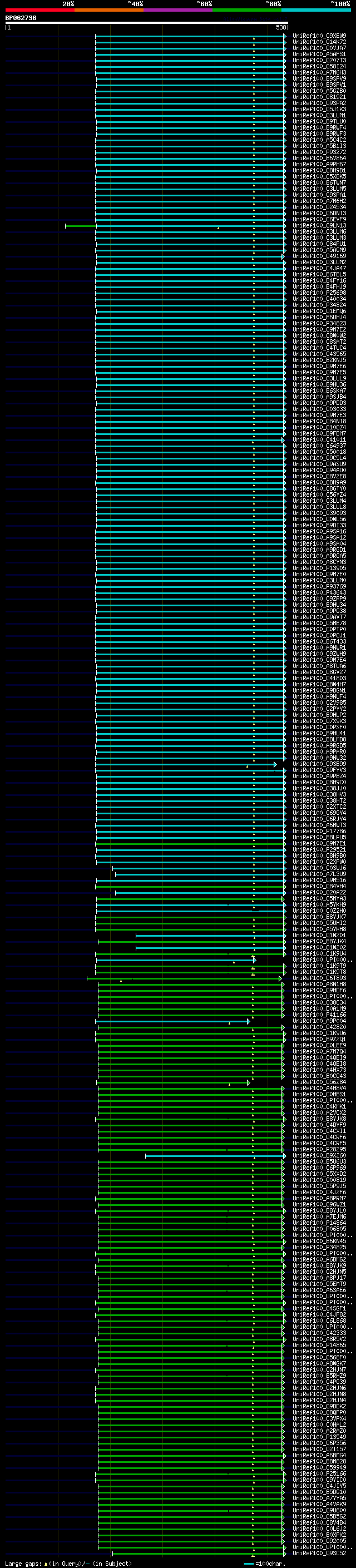Select hit UniRef100_C1K9U4
Image resolution: width=356 pixels, height=1568 pixels.
pyautogui.click(x=319, y=954)
